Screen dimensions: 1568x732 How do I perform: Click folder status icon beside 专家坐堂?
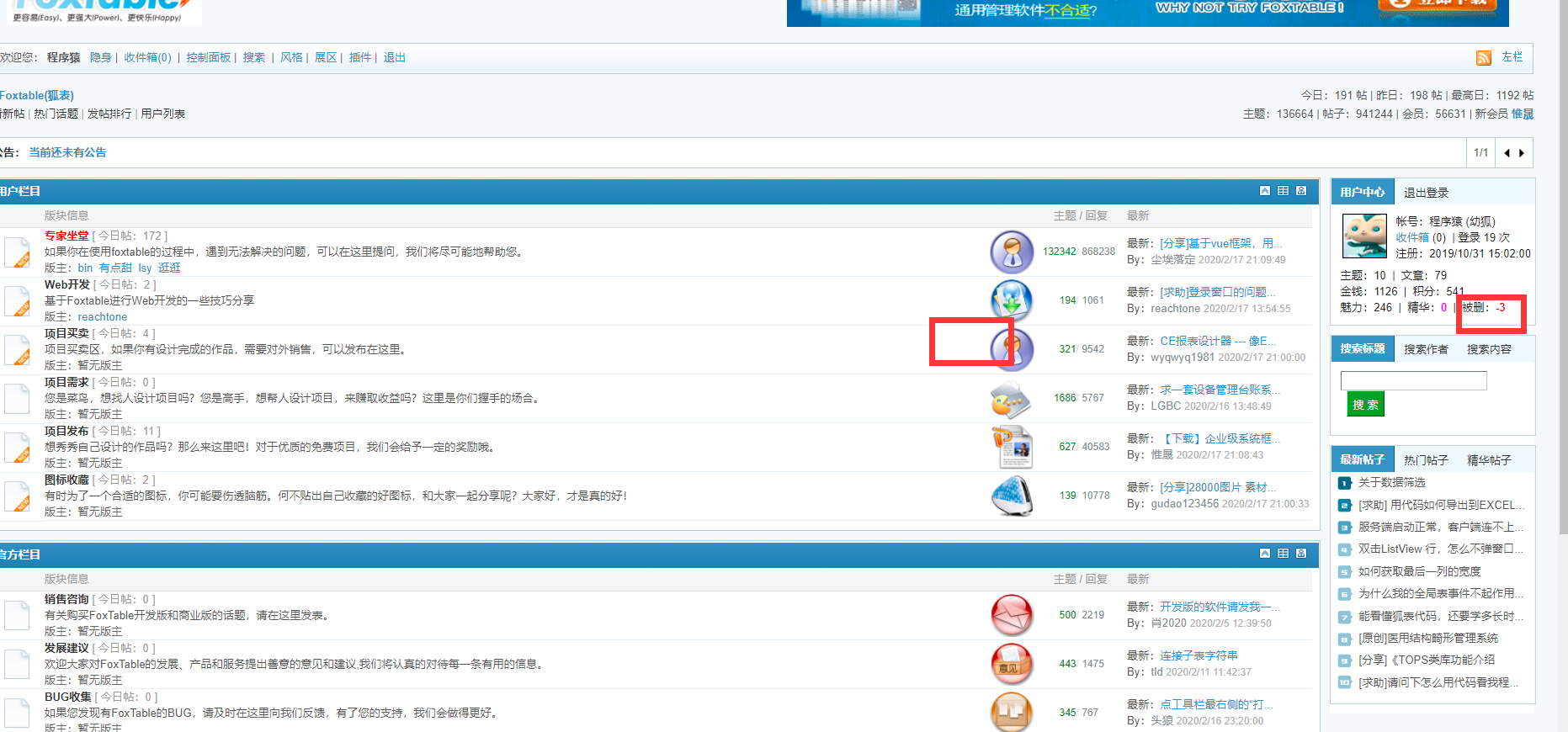pos(17,252)
